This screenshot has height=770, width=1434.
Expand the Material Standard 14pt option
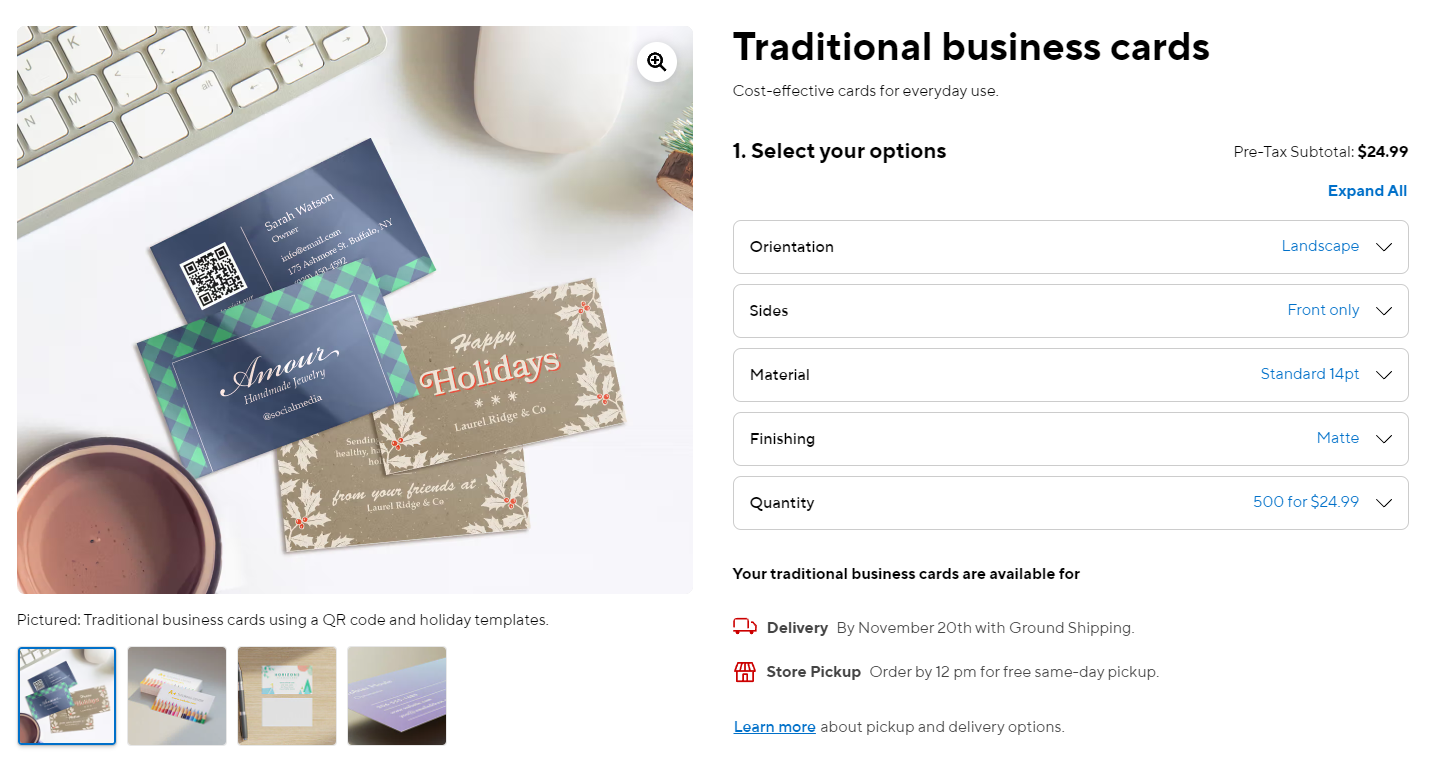click(x=1071, y=375)
